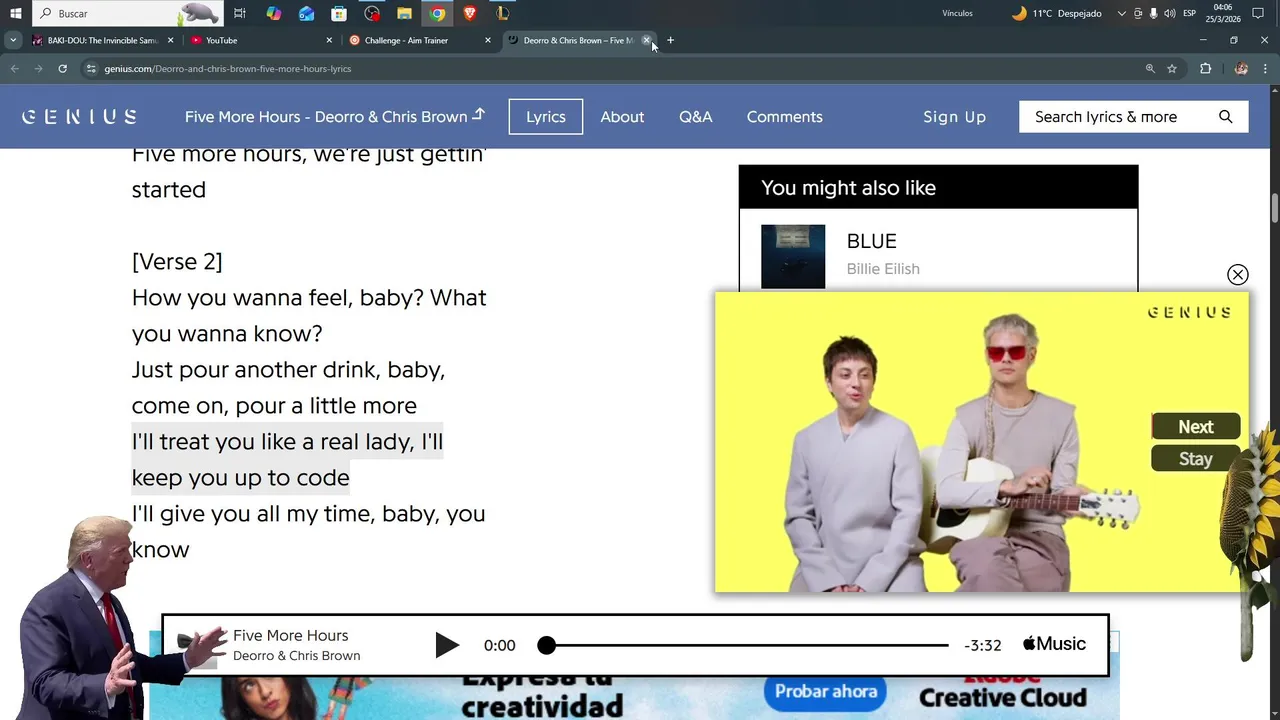This screenshot has width=1280, height=720.
Task: Open Task View in the taskbar
Action: point(240,13)
